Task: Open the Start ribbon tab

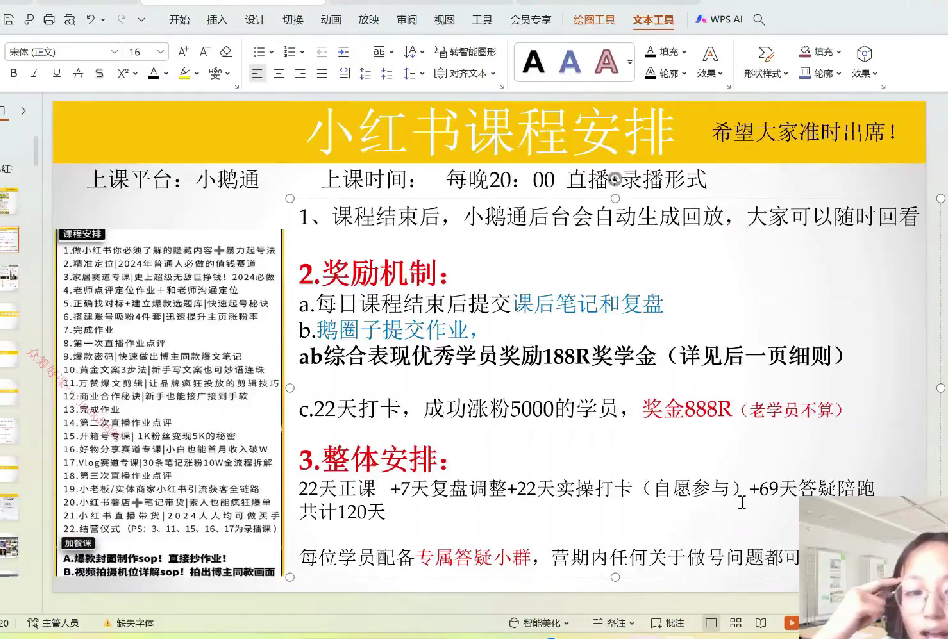Action: click(180, 19)
